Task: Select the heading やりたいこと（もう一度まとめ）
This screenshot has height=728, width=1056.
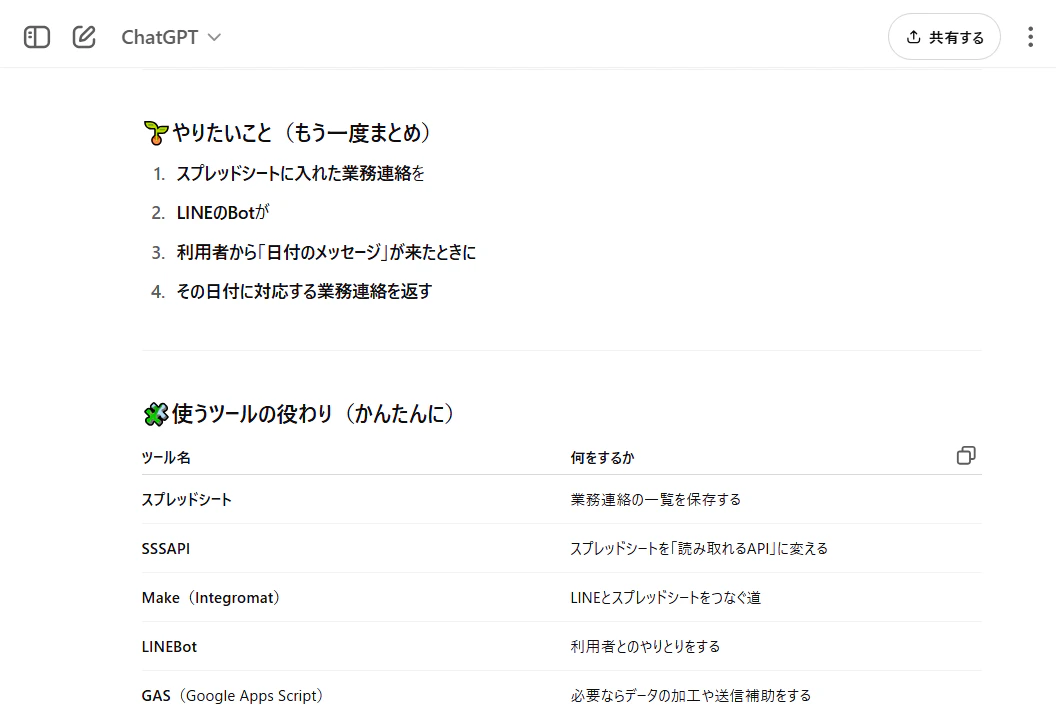Action: pyautogui.click(x=301, y=133)
